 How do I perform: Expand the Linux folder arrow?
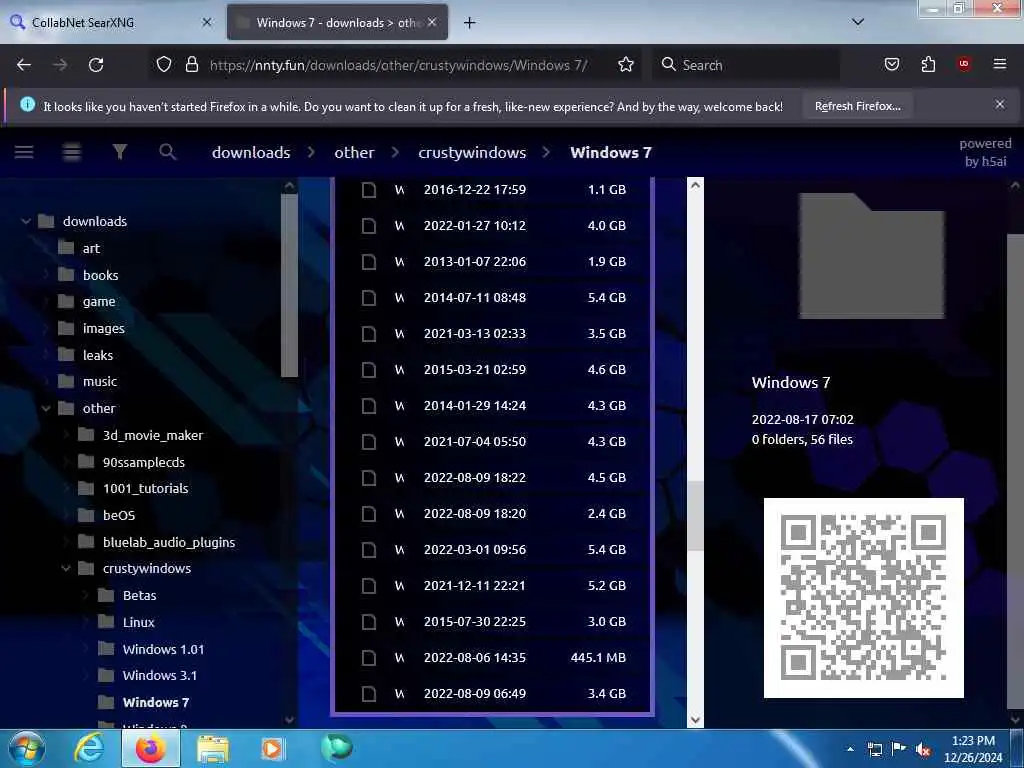(x=86, y=622)
